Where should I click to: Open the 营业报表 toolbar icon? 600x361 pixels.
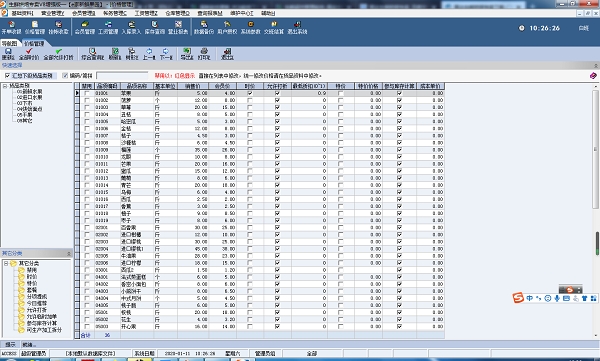pyautogui.click(x=178, y=28)
